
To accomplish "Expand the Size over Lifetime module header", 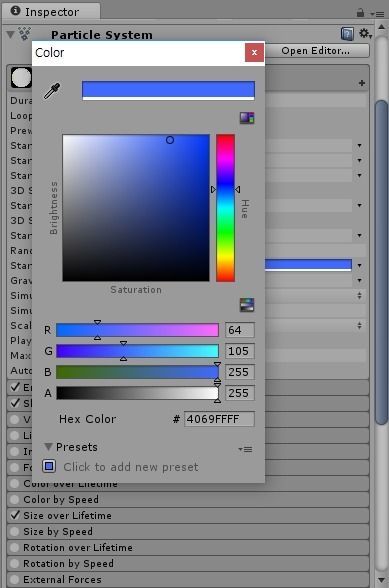I will pyautogui.click(x=188, y=516).
